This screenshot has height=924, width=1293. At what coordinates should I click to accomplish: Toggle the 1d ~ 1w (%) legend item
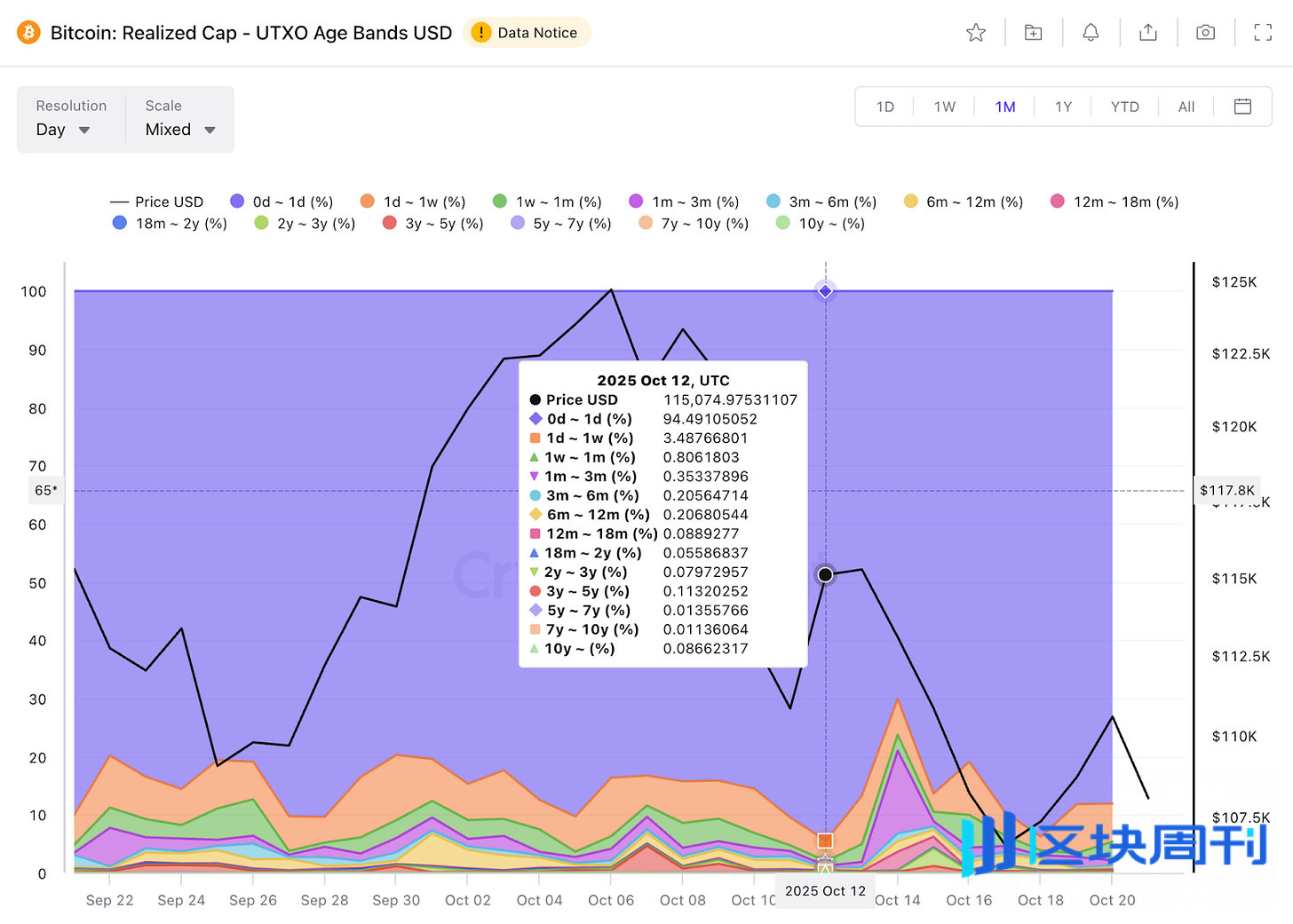[413, 201]
